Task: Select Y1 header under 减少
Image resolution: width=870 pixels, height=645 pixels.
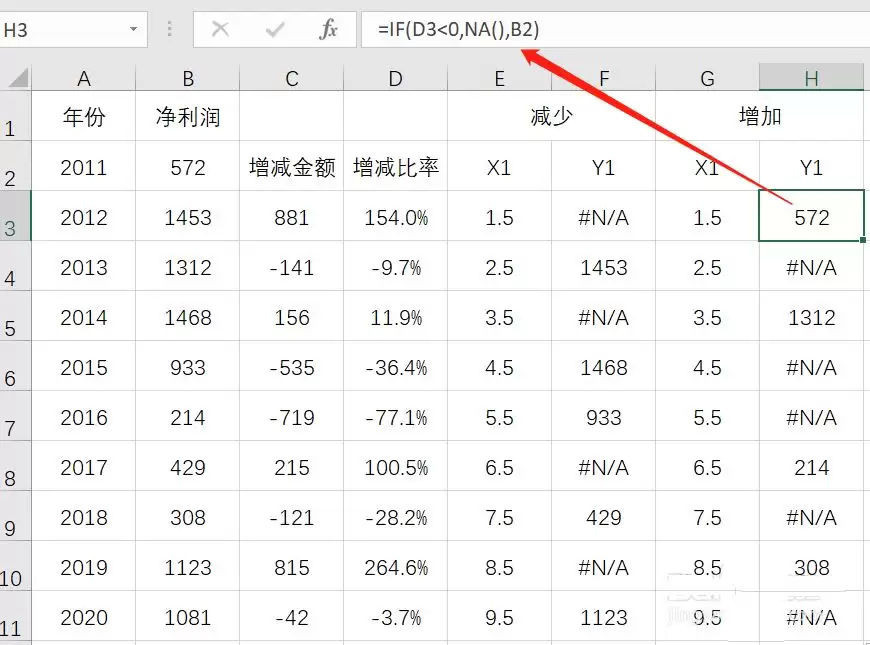Action: click(604, 167)
